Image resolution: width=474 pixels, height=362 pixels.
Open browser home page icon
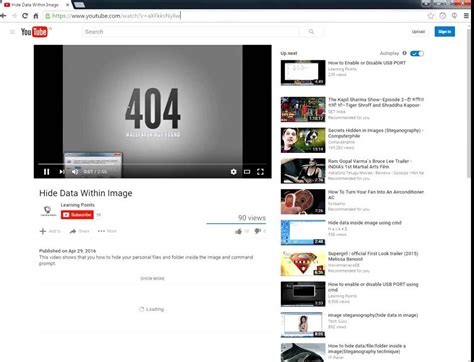36,16
